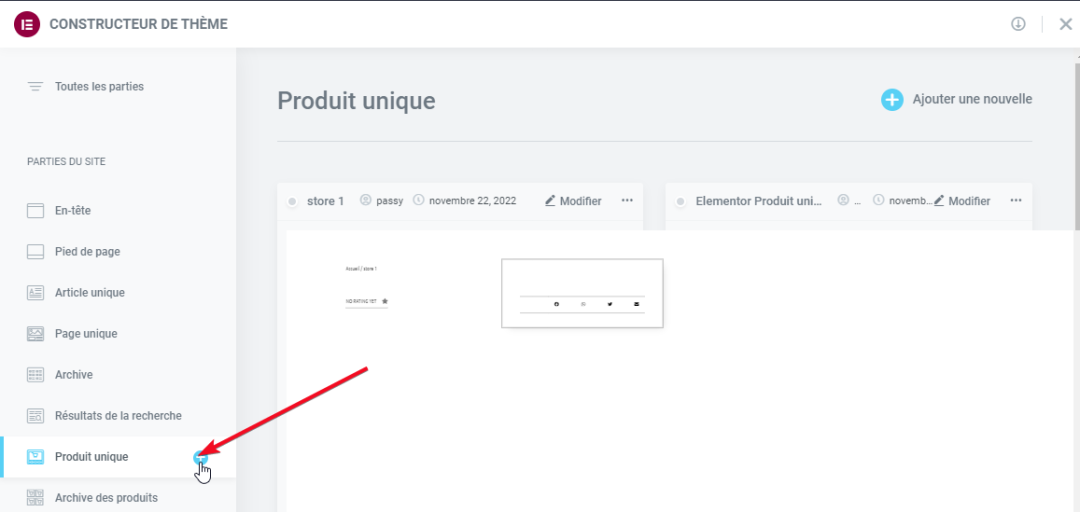The height and width of the screenshot is (512, 1080).
Task: Click the Résultats de la recherche icon
Action: 36,416
